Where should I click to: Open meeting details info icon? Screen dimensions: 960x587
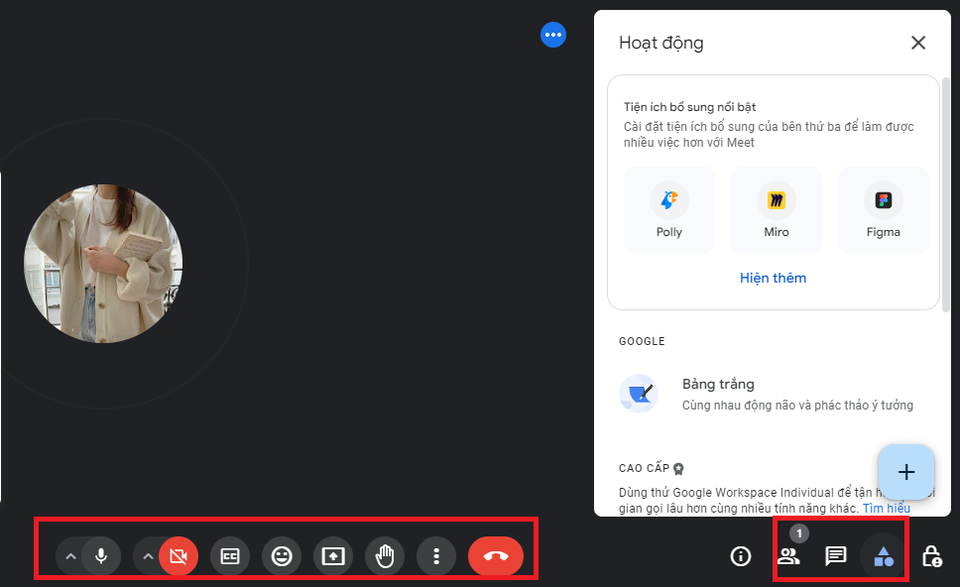741,556
